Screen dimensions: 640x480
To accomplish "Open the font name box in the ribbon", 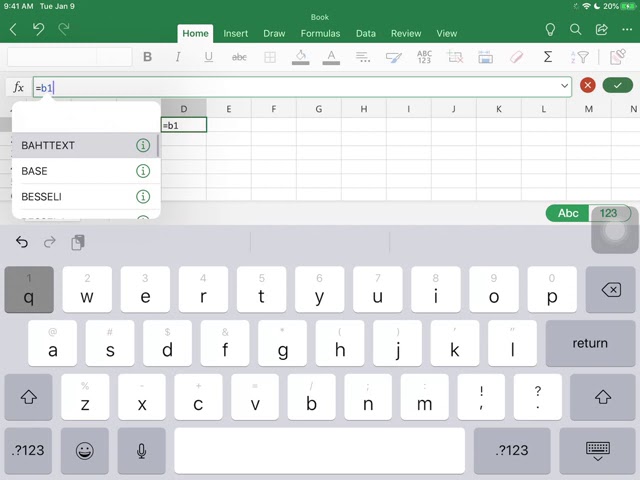I will 52,57.
